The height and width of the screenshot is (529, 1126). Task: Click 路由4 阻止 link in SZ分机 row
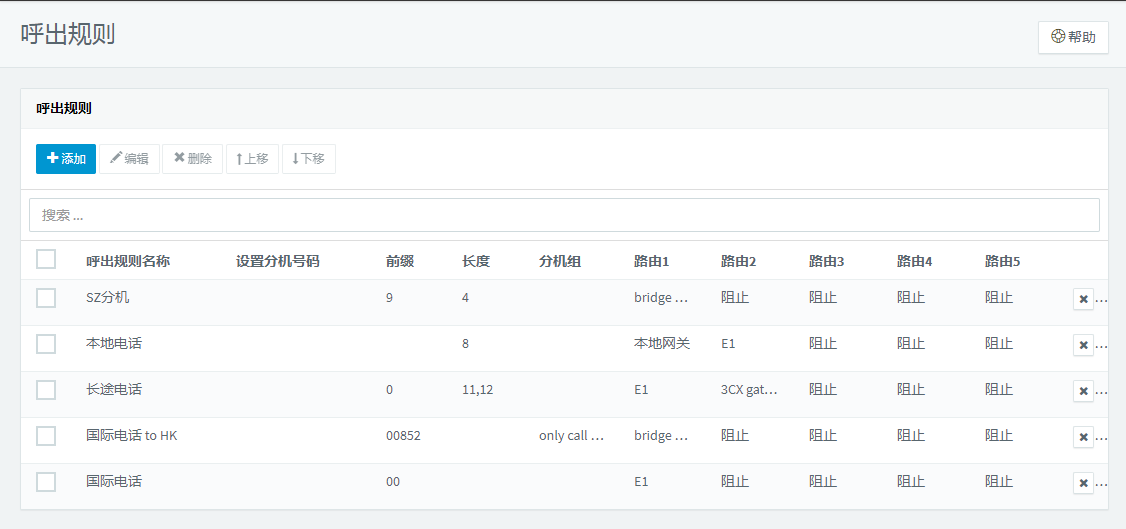(911, 297)
